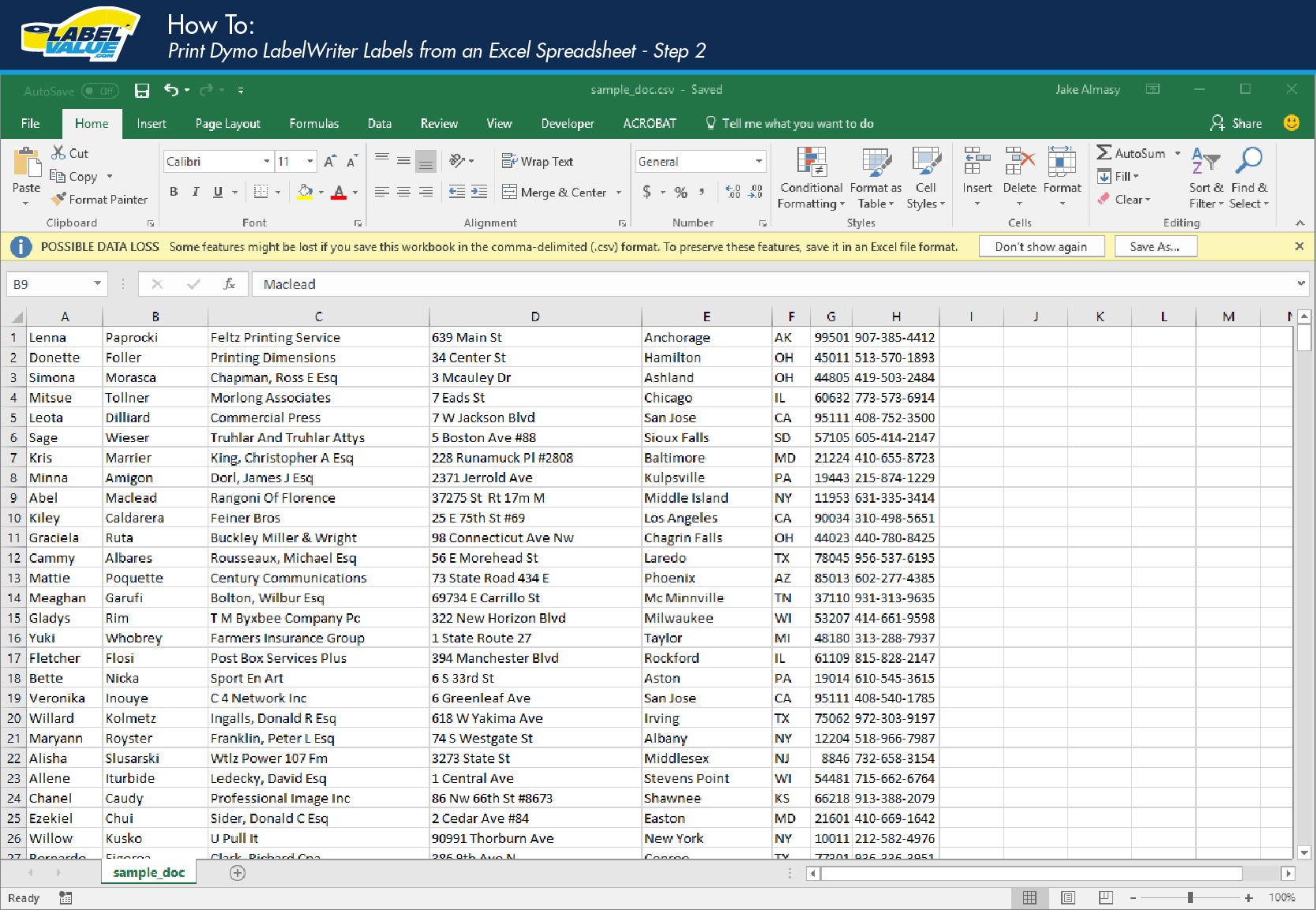Open the font size dropdown
This screenshot has height=910, width=1316.
310,161
